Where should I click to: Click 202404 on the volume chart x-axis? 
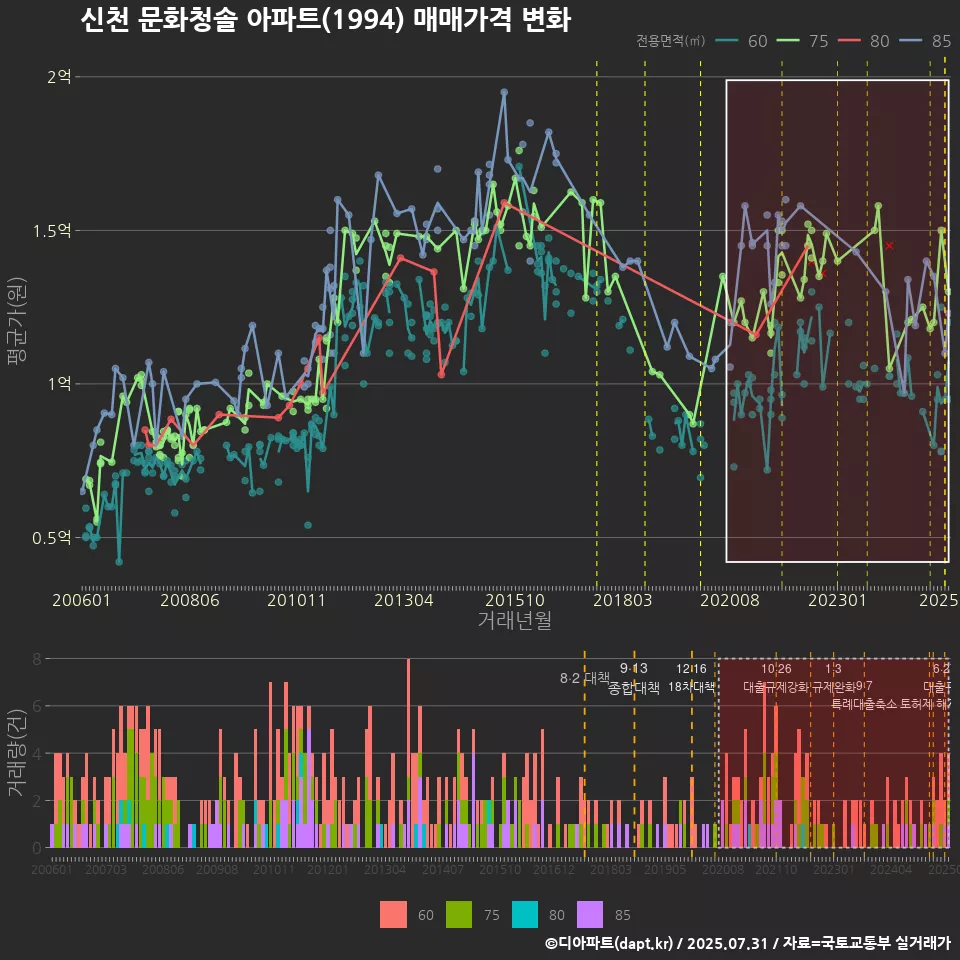(x=891, y=869)
